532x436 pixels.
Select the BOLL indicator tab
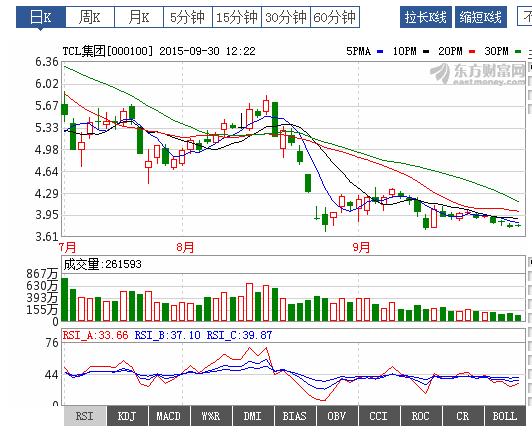click(x=505, y=416)
